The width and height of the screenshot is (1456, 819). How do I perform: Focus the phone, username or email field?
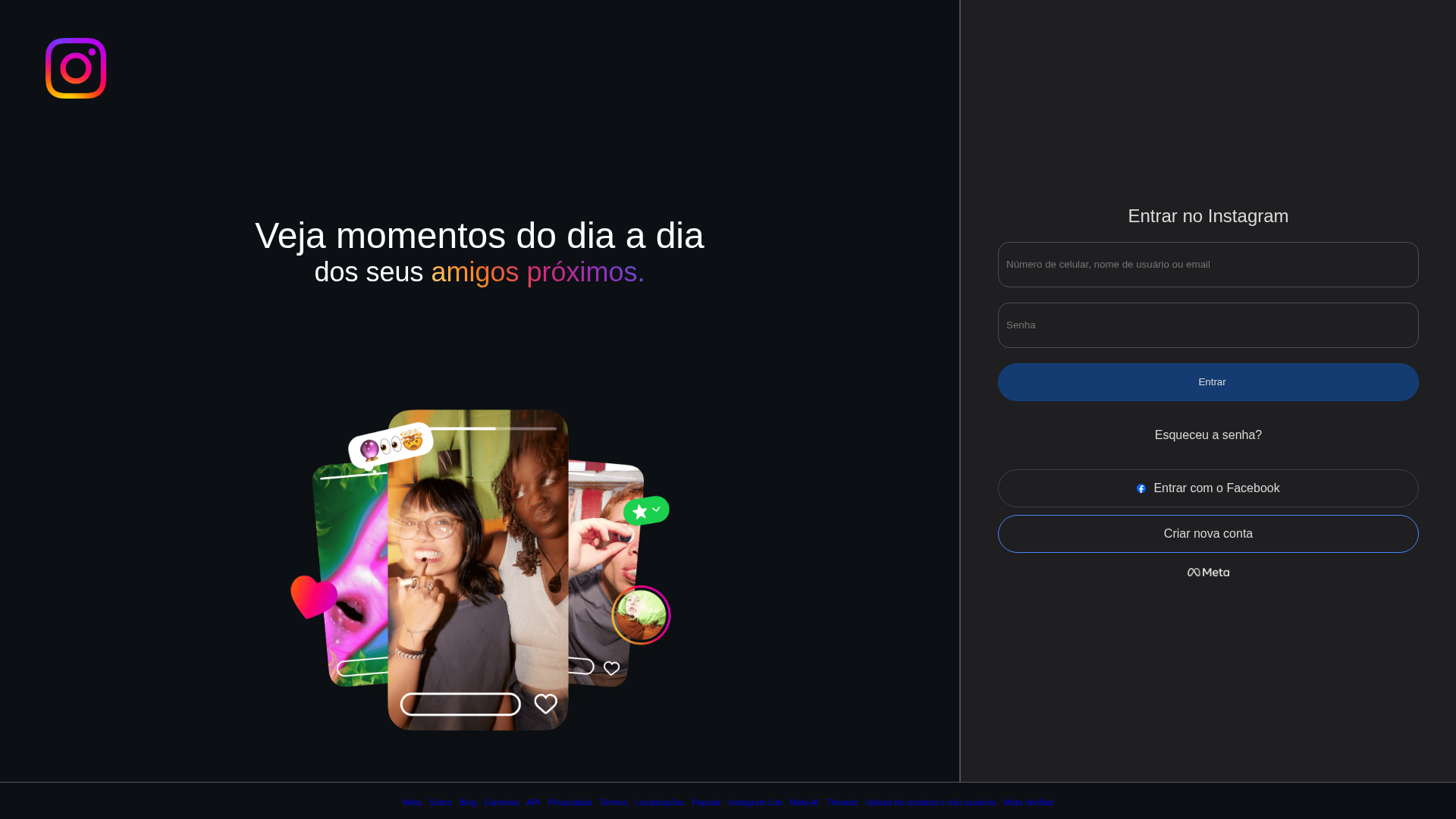1208,265
